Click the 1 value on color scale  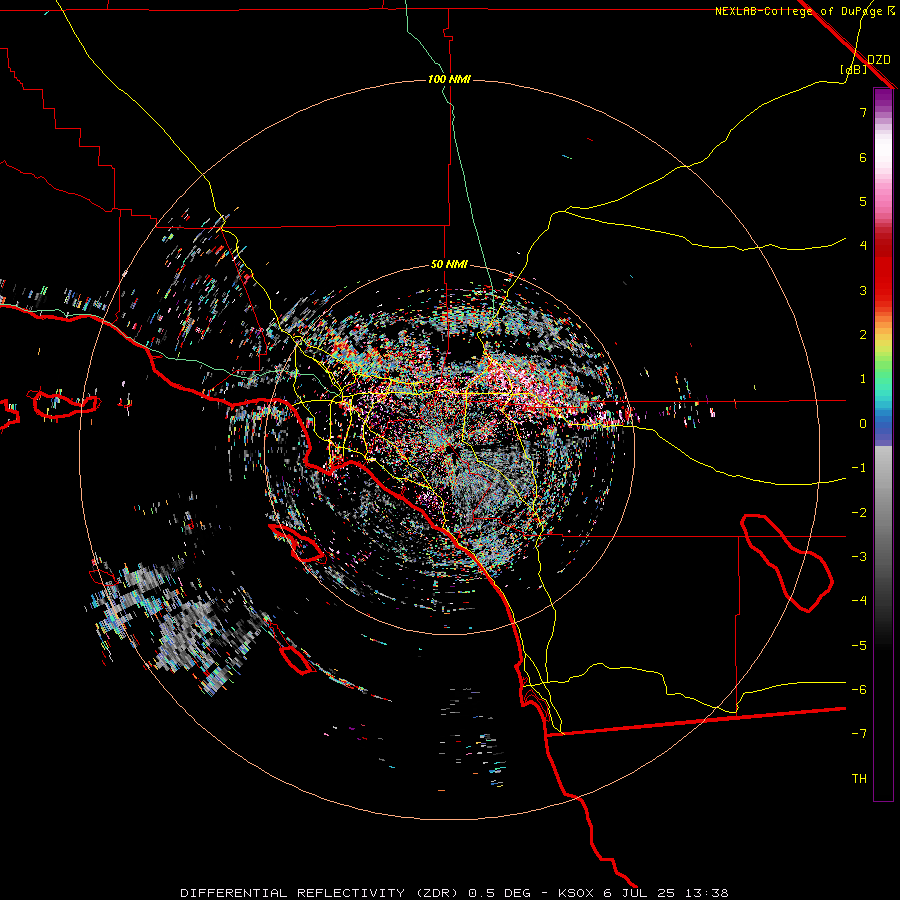pos(863,379)
